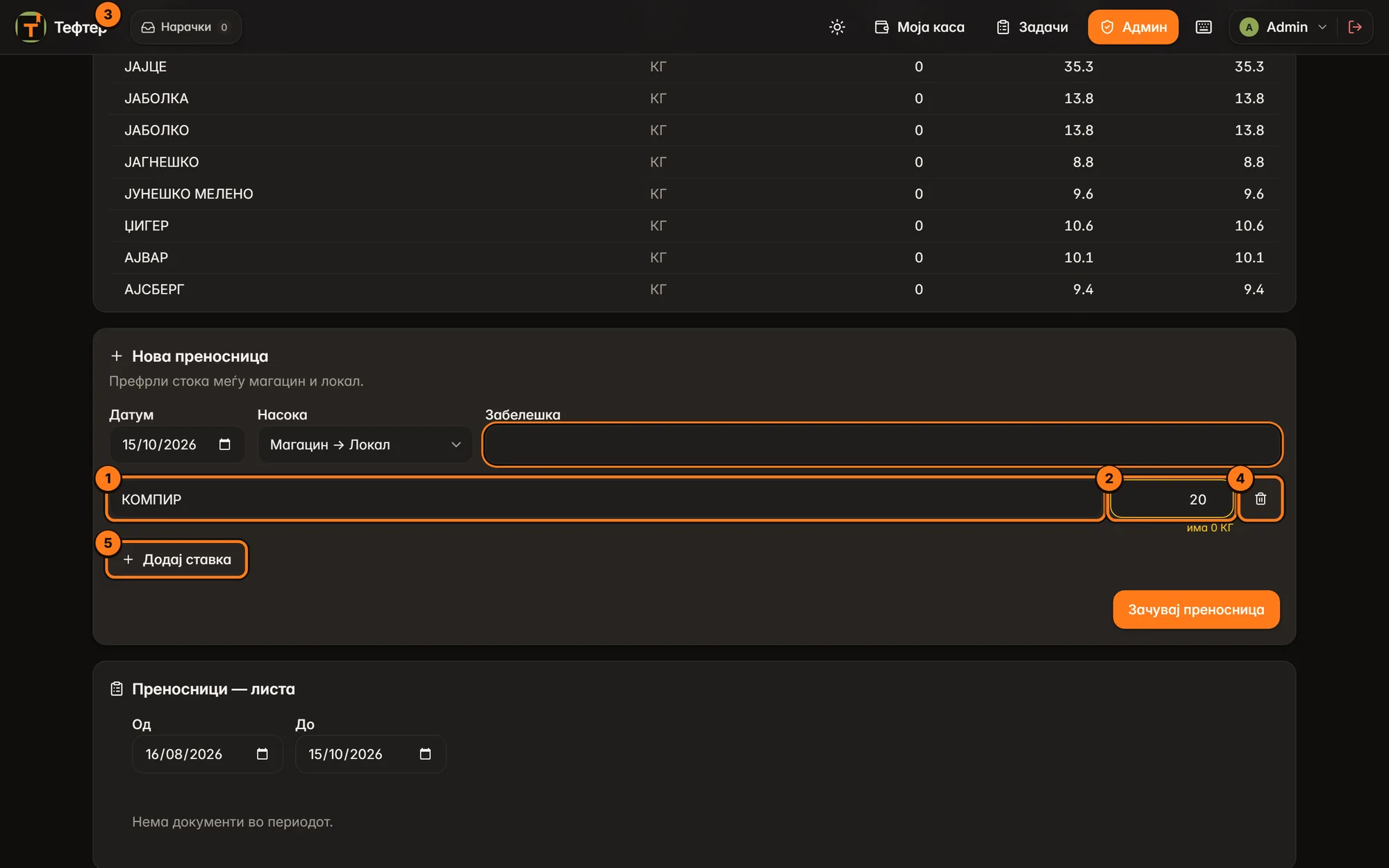Viewport: 1389px width, 868px height.
Task: Select the ЈУНЕШКО МЕЛЕНО row name
Action: click(188, 194)
